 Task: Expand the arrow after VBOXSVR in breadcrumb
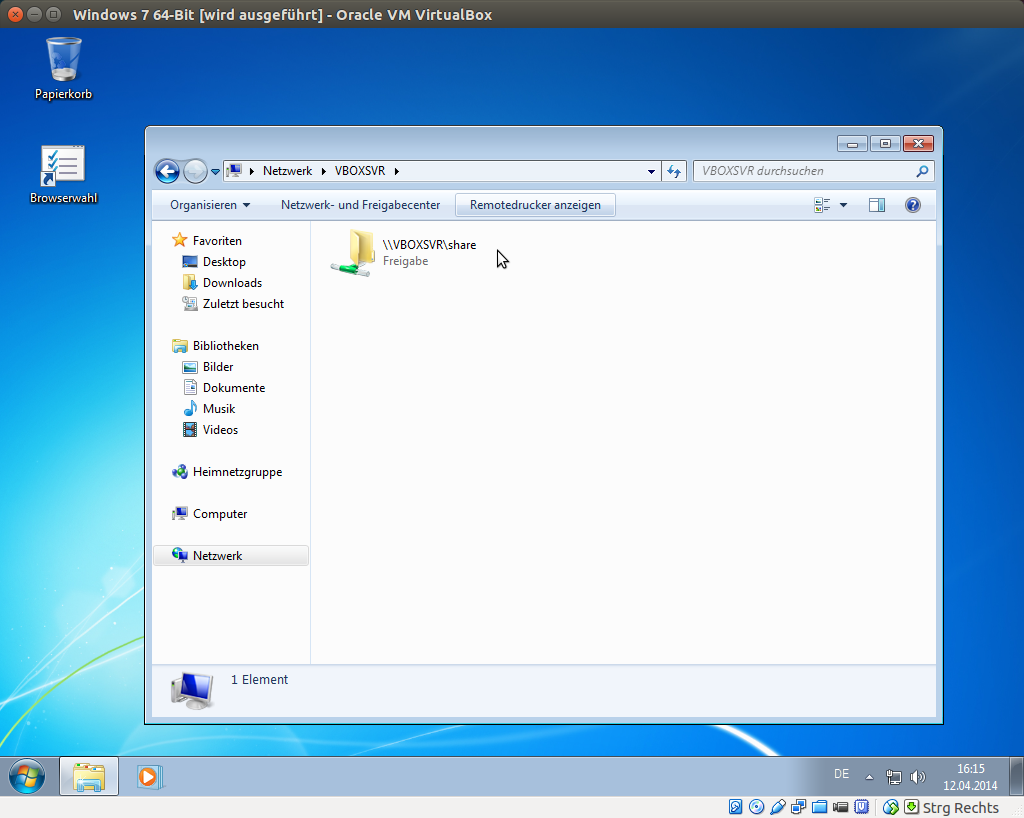[x=396, y=171]
